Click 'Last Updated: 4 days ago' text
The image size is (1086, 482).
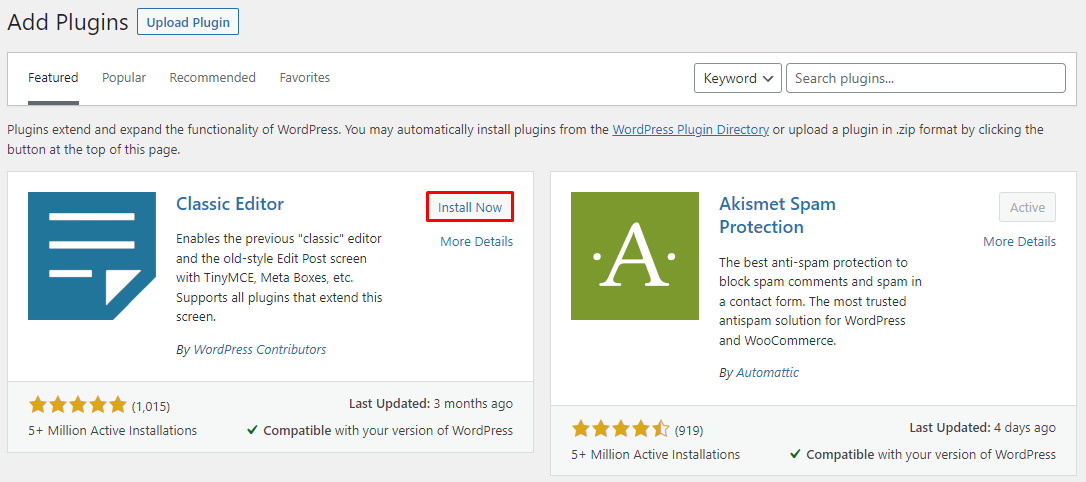983,428
